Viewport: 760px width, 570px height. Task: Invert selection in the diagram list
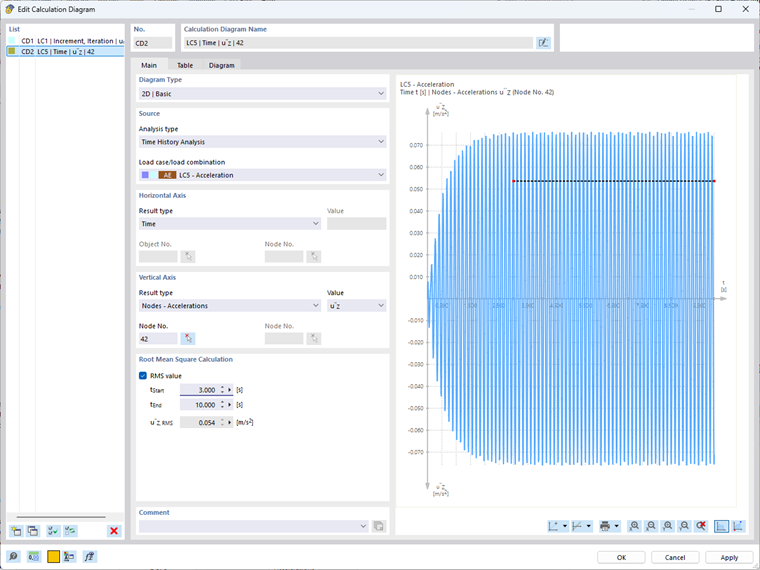tap(70, 531)
